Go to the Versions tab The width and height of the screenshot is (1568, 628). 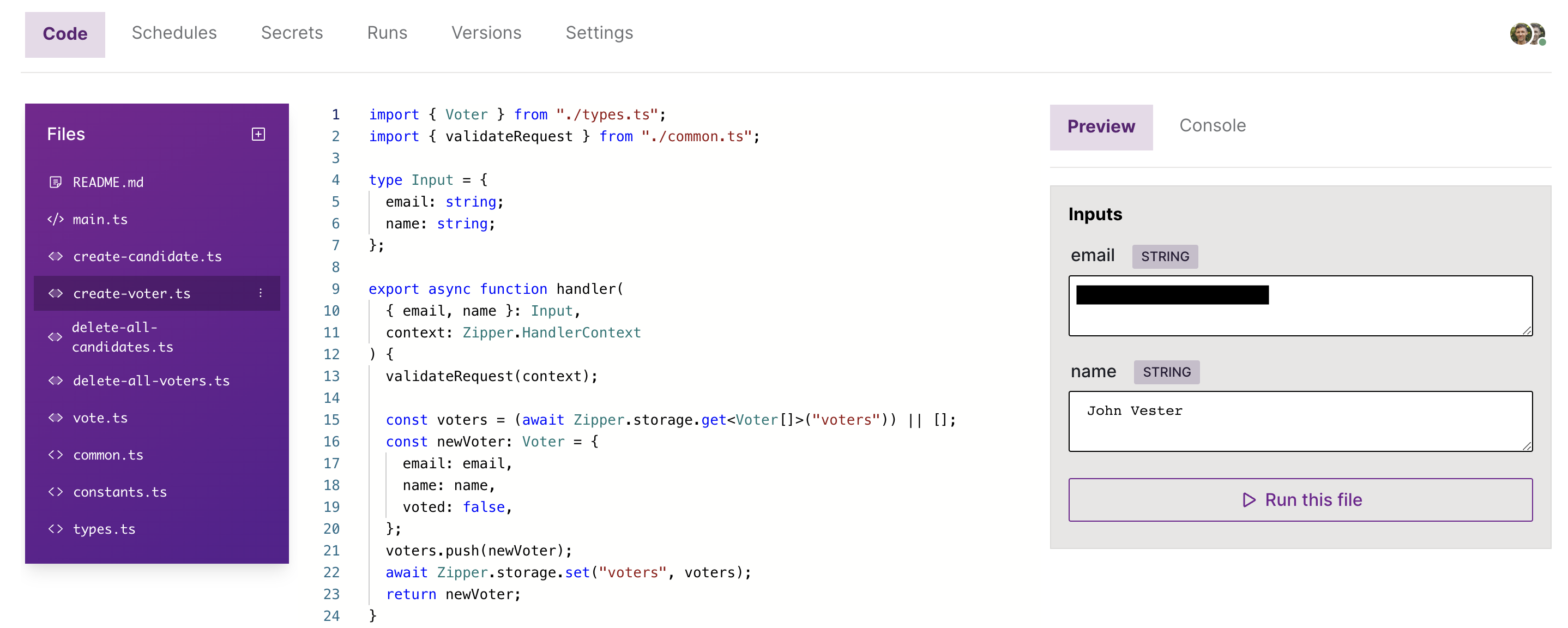point(486,33)
